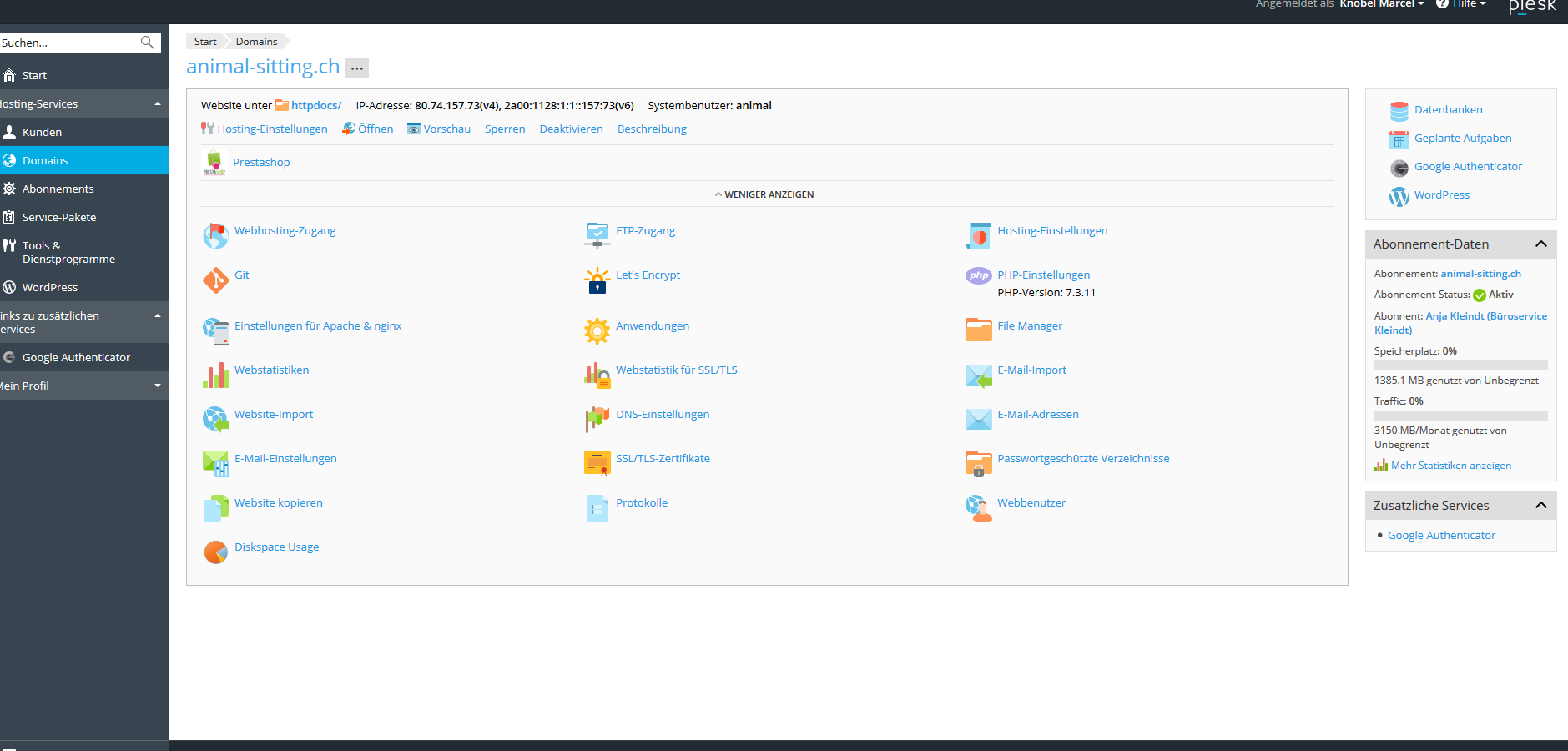This screenshot has height=751, width=1568.
Task: Click the Domains breadcrumb
Action: pos(256,42)
